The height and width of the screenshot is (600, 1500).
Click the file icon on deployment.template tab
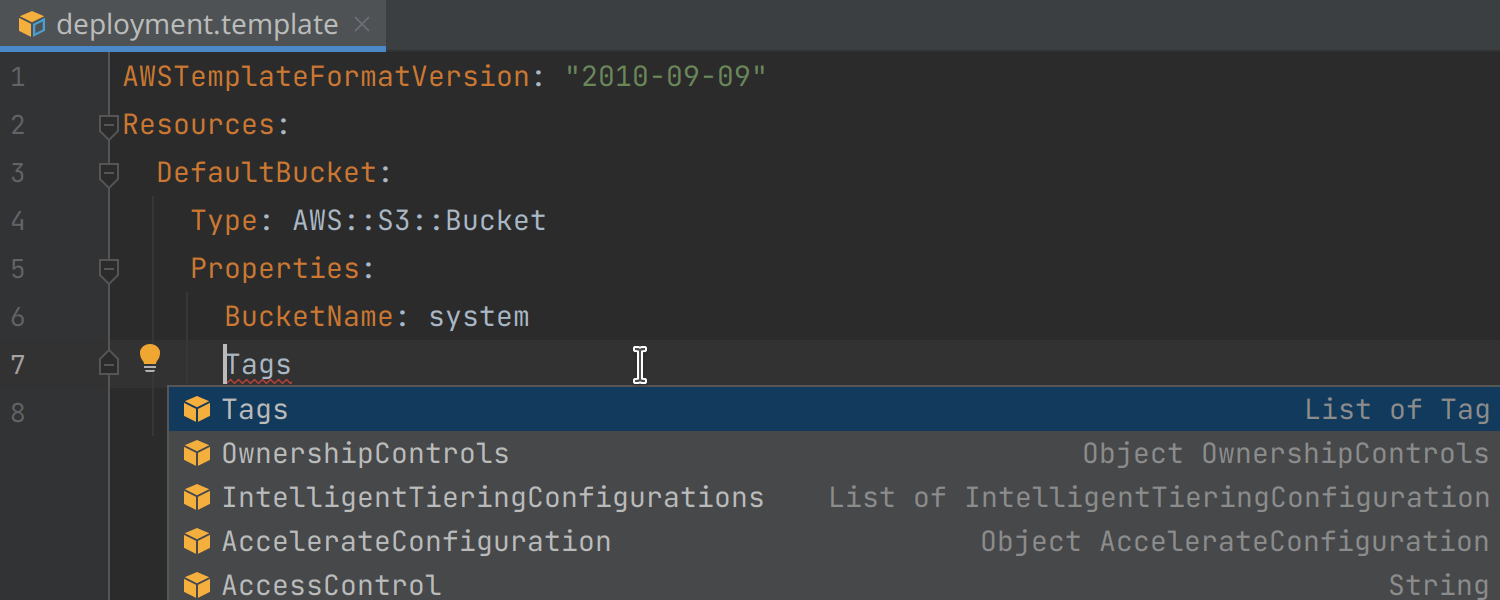pos(32,24)
